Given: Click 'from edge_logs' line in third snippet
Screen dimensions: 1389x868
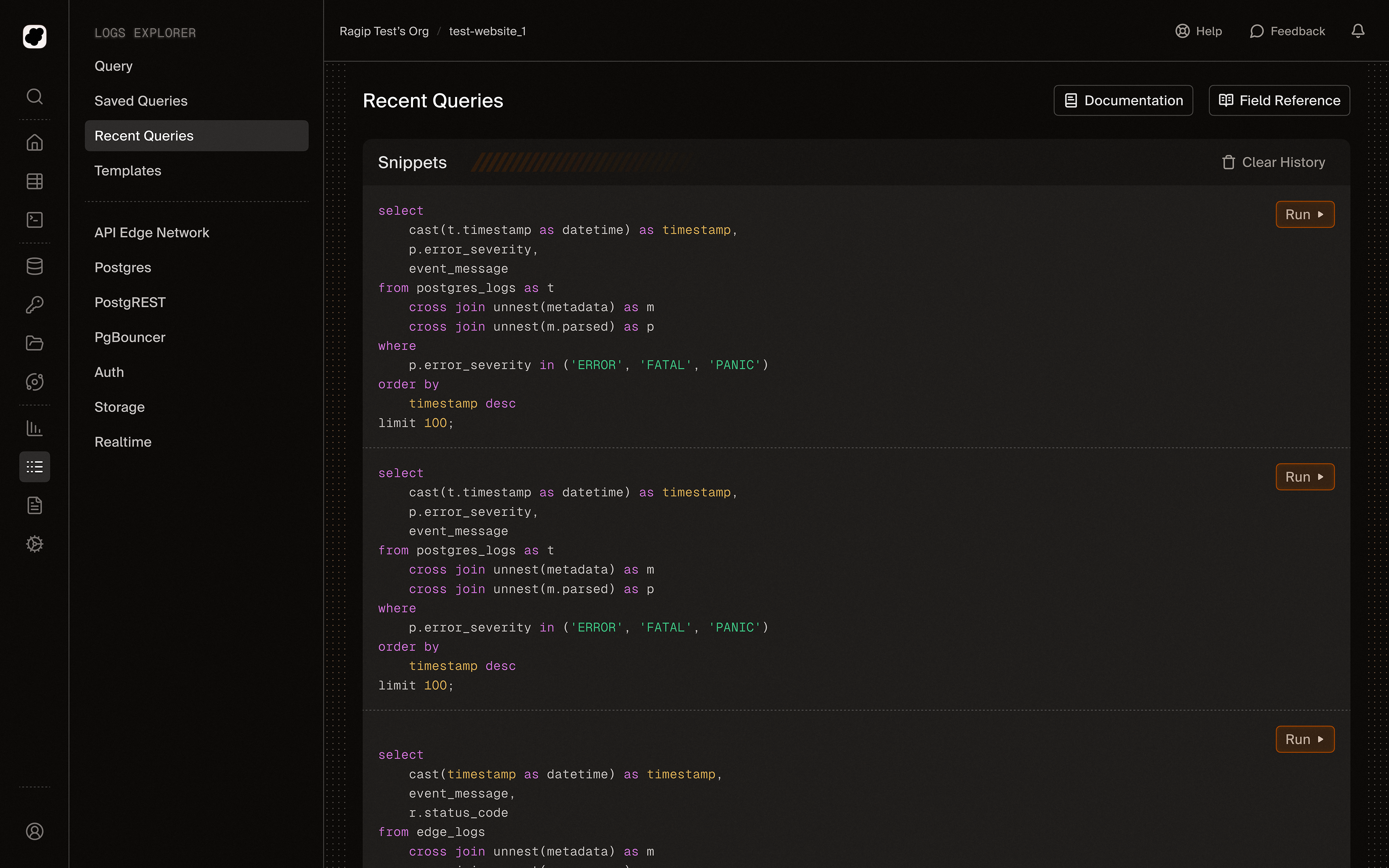Looking at the screenshot, I should (x=432, y=832).
